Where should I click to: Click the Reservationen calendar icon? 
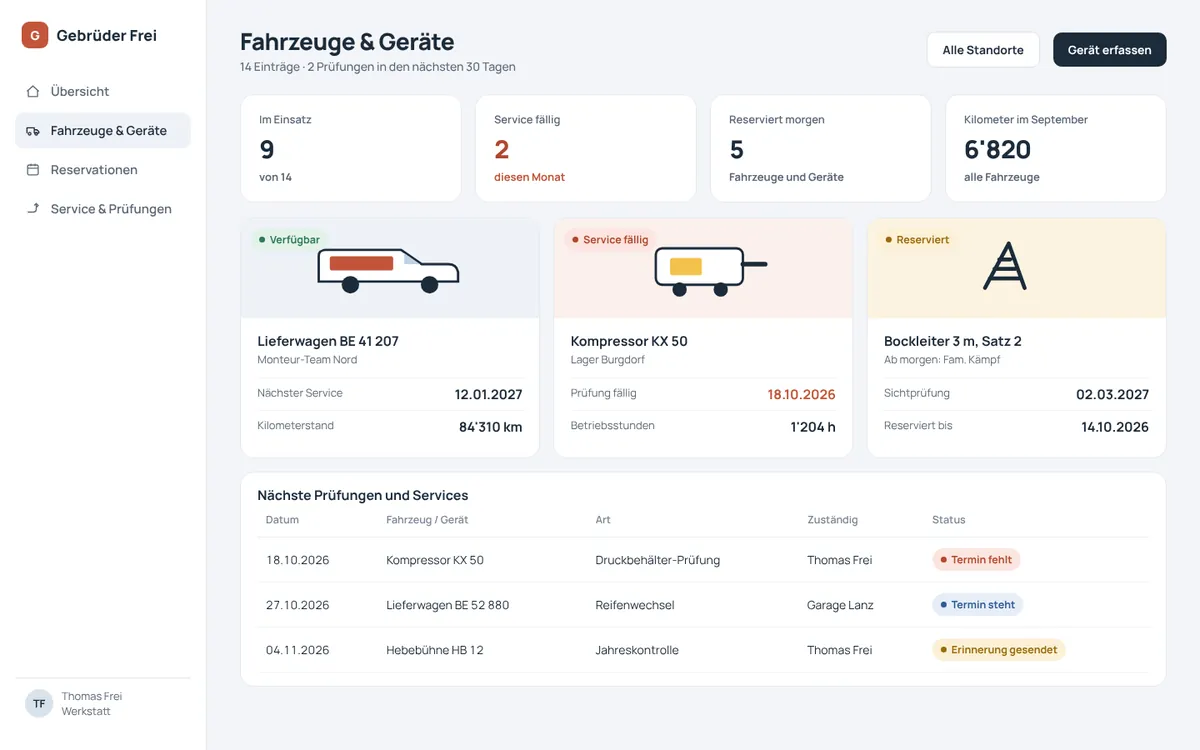pyautogui.click(x=33, y=170)
